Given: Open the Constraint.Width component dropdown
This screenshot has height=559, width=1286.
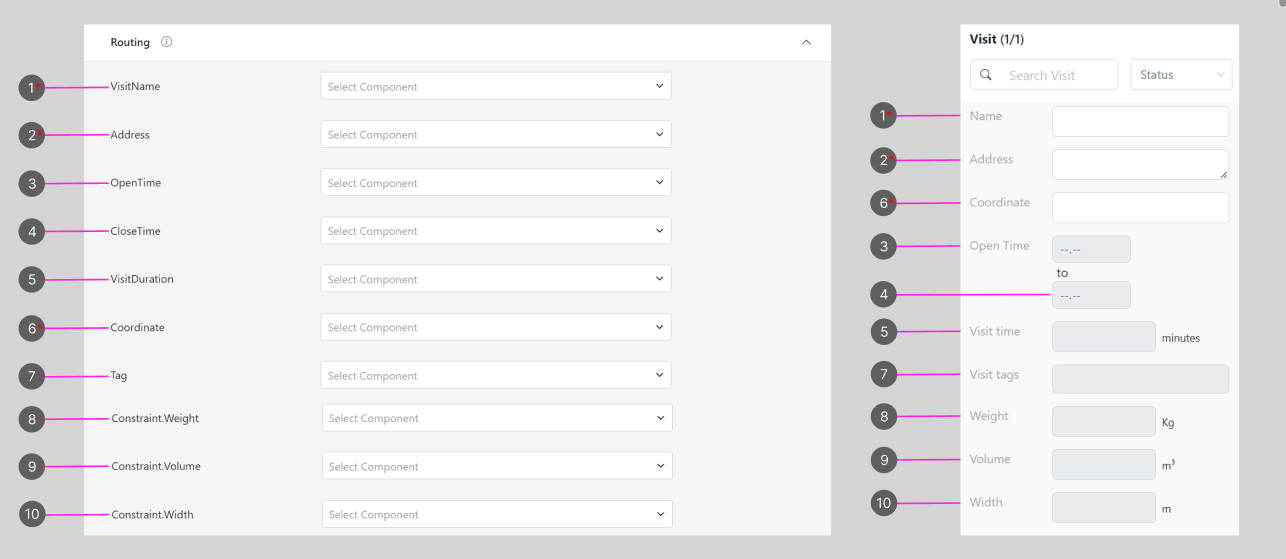Looking at the screenshot, I should (x=497, y=514).
